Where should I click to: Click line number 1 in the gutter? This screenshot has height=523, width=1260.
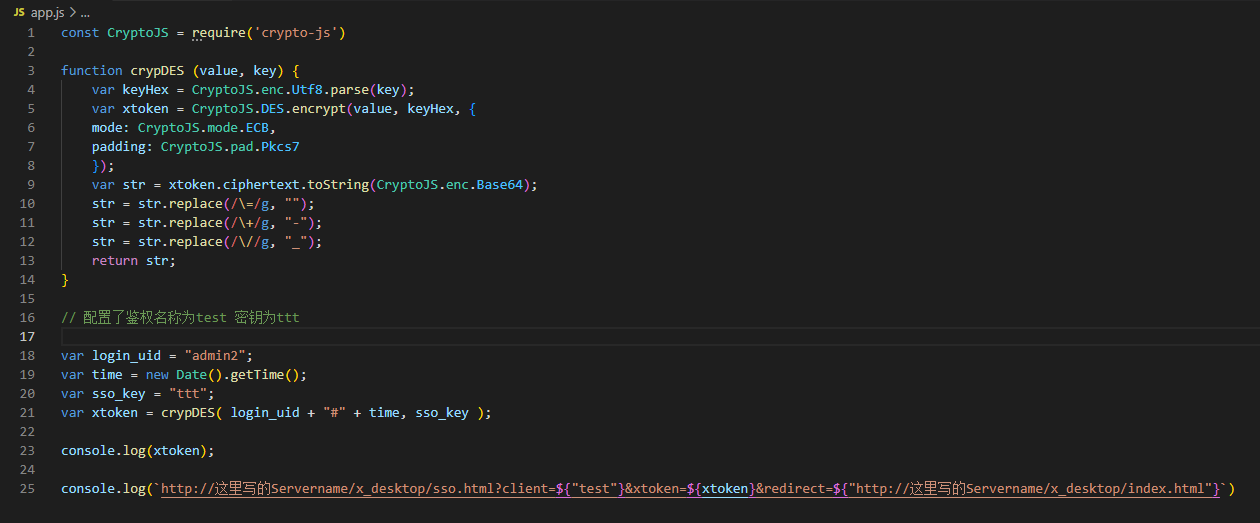pos(31,33)
